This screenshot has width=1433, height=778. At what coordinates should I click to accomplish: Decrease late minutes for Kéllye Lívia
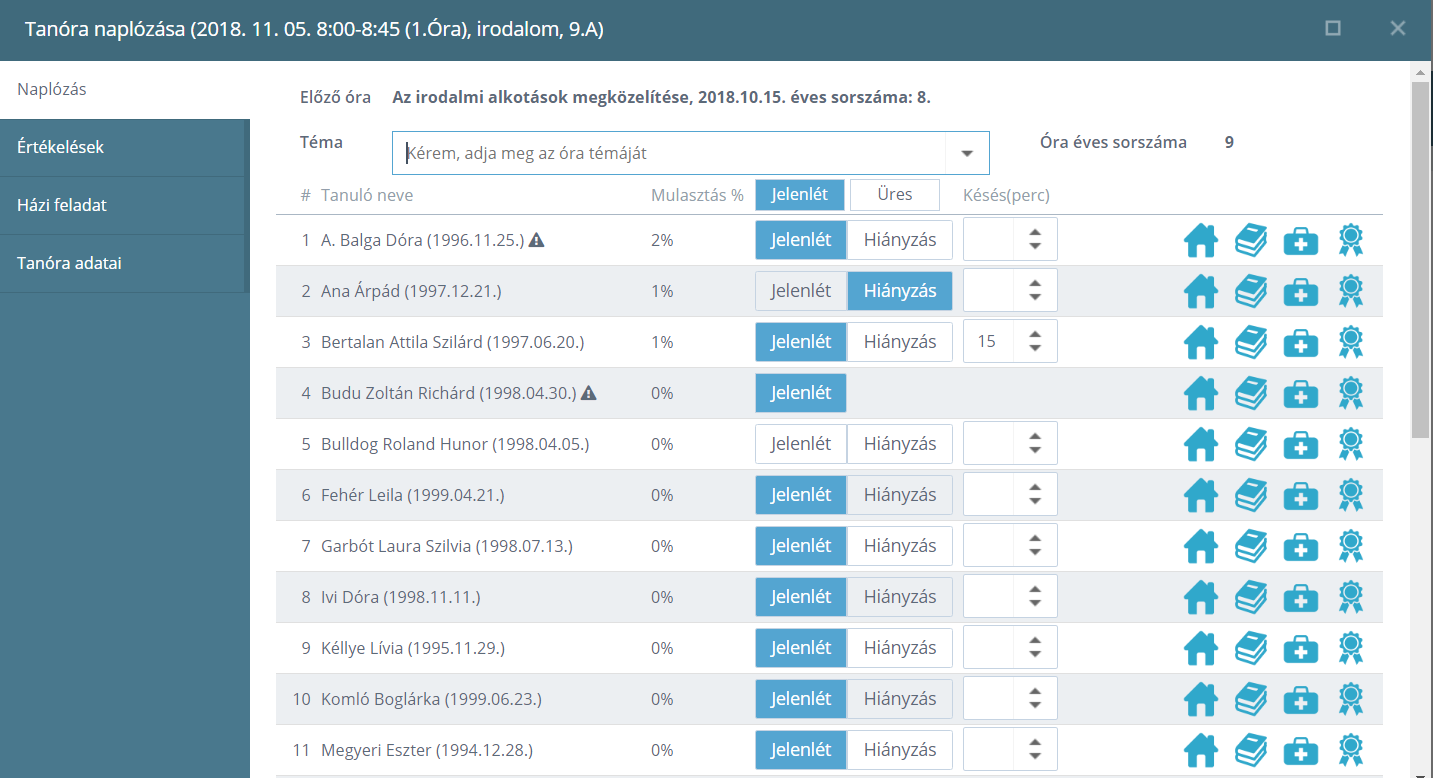point(1035,656)
